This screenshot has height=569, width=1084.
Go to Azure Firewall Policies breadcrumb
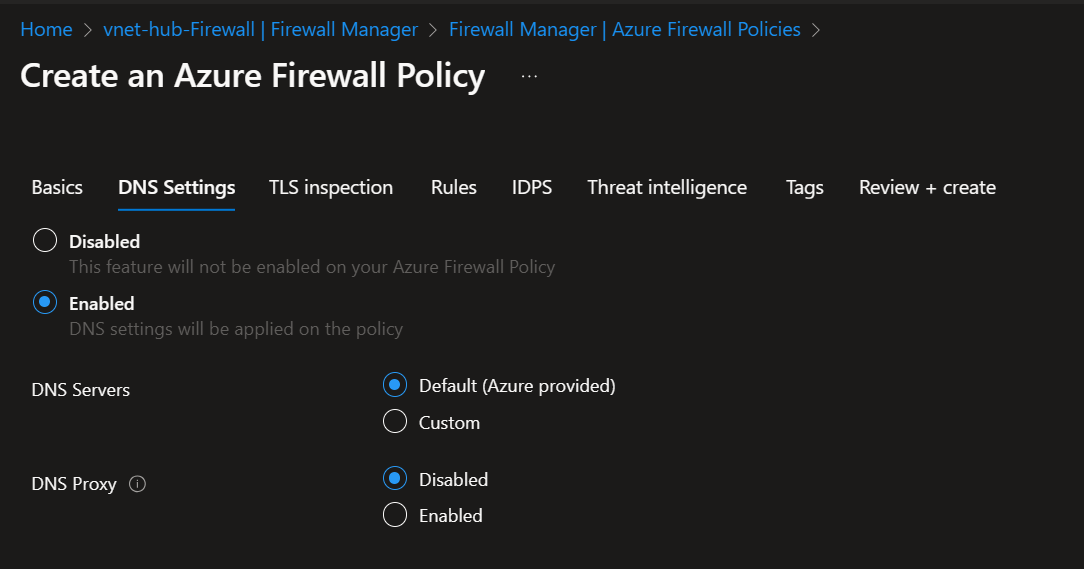pyautogui.click(x=624, y=29)
